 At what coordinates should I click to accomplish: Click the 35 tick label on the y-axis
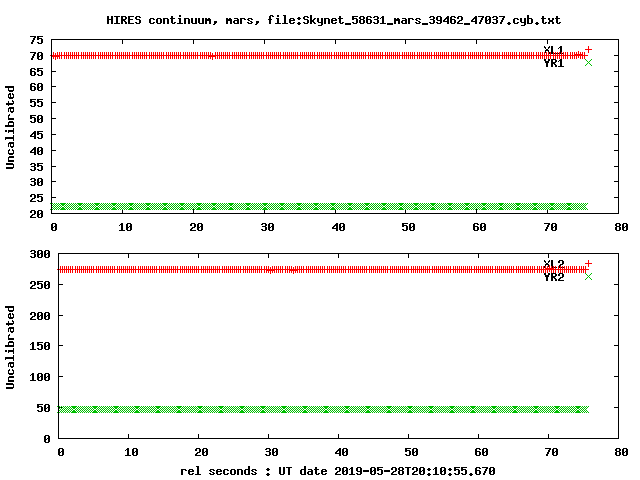click(x=36, y=167)
